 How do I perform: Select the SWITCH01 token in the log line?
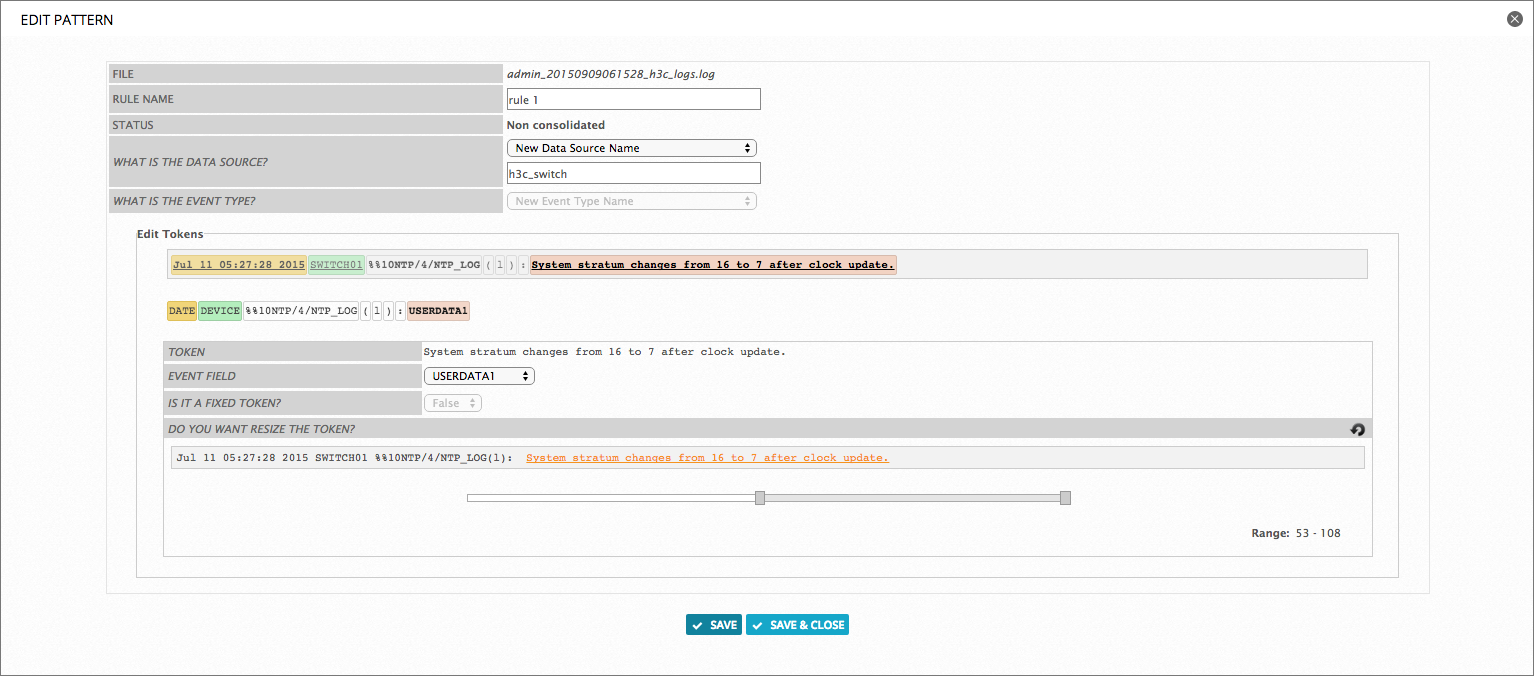click(337, 265)
